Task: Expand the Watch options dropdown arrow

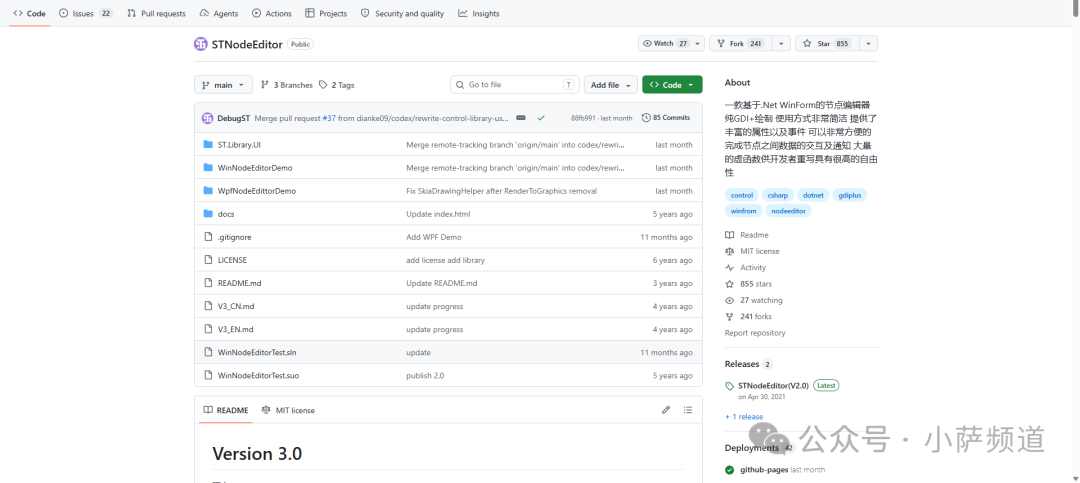Action: tap(698, 43)
